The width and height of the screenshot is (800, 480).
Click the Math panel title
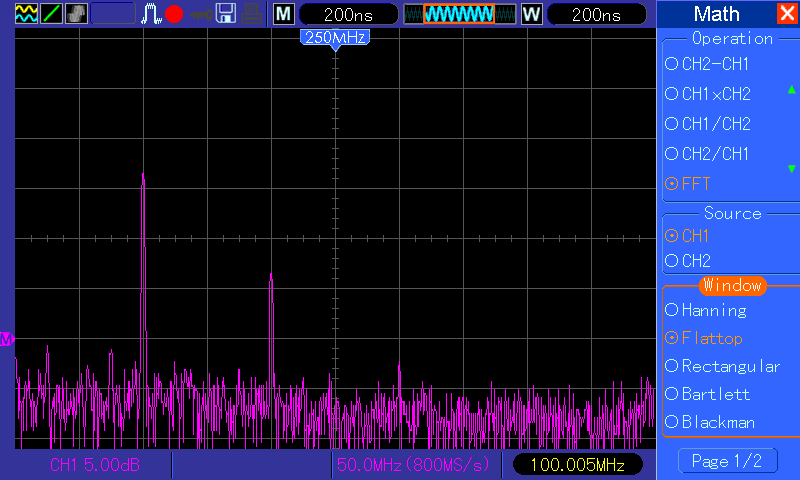pyautogui.click(x=716, y=14)
